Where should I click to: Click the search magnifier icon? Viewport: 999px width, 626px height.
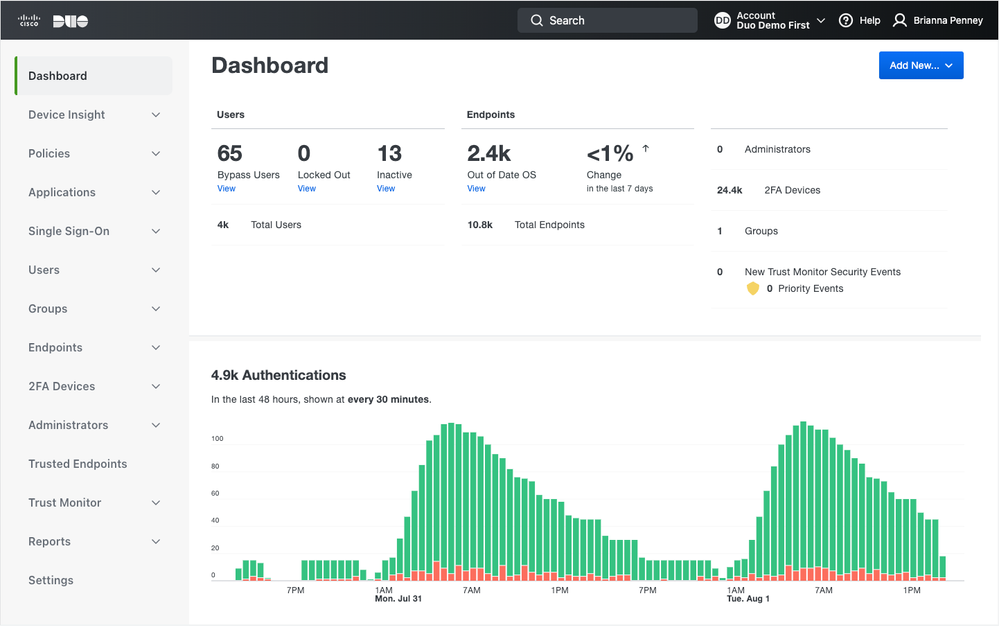(537, 20)
